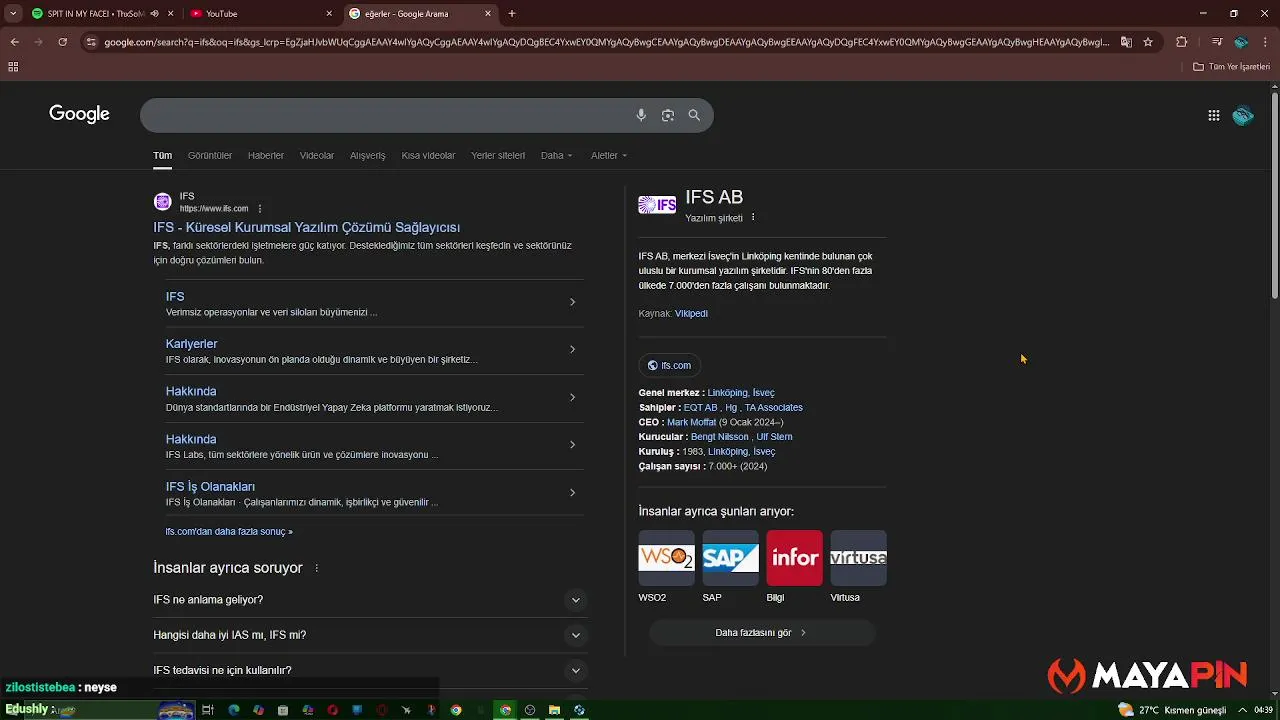1280x720 pixels.
Task: Switch to the Videolar tab
Action: pos(317,155)
